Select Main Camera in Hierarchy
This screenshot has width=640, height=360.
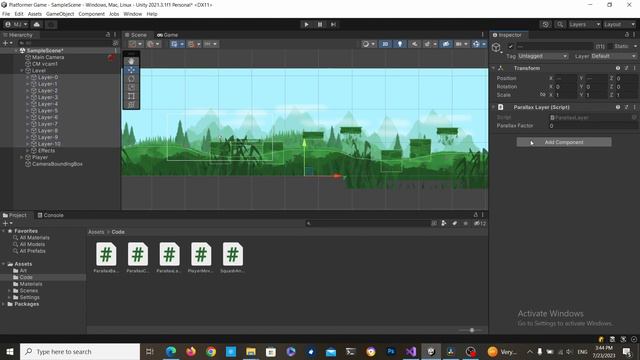point(48,57)
